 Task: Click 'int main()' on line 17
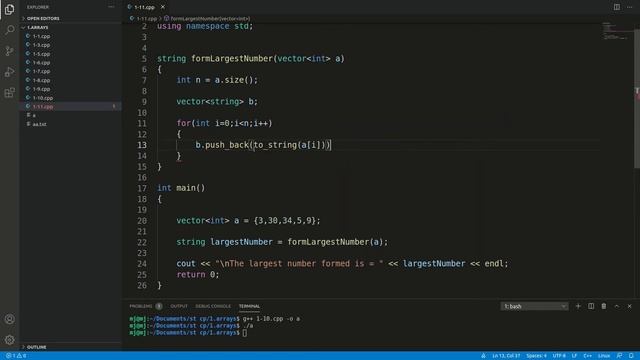tap(181, 188)
